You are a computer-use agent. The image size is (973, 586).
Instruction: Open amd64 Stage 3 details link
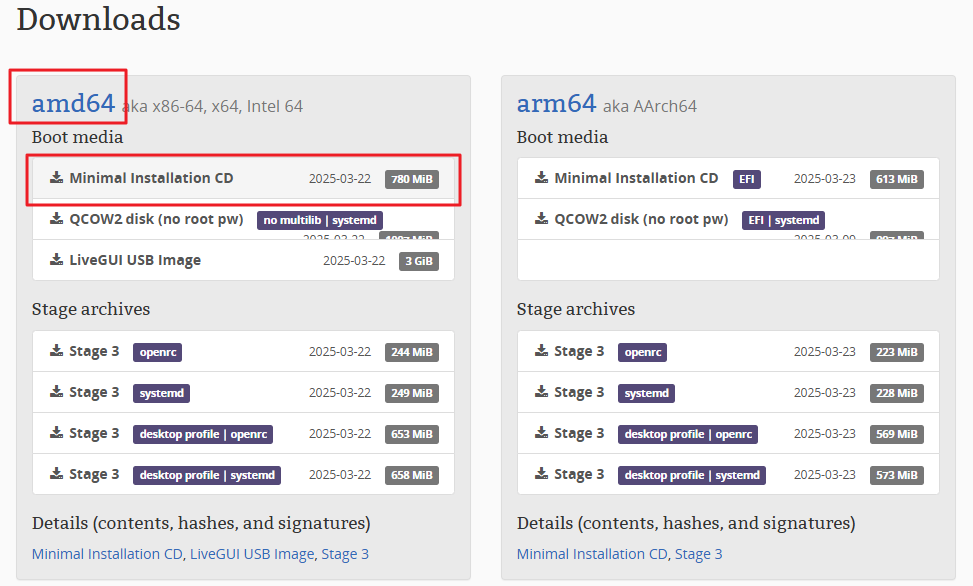[x=345, y=554]
